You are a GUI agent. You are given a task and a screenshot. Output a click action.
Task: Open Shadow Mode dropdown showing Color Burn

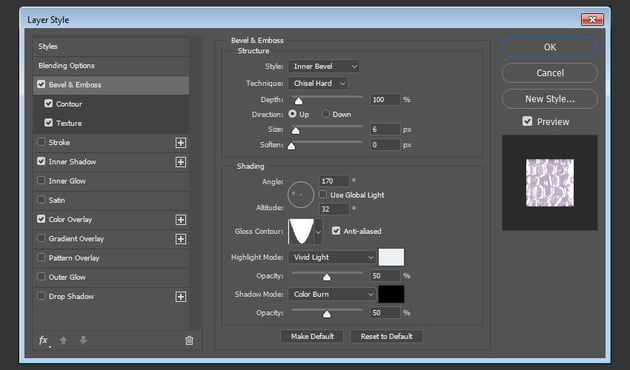tap(332, 294)
